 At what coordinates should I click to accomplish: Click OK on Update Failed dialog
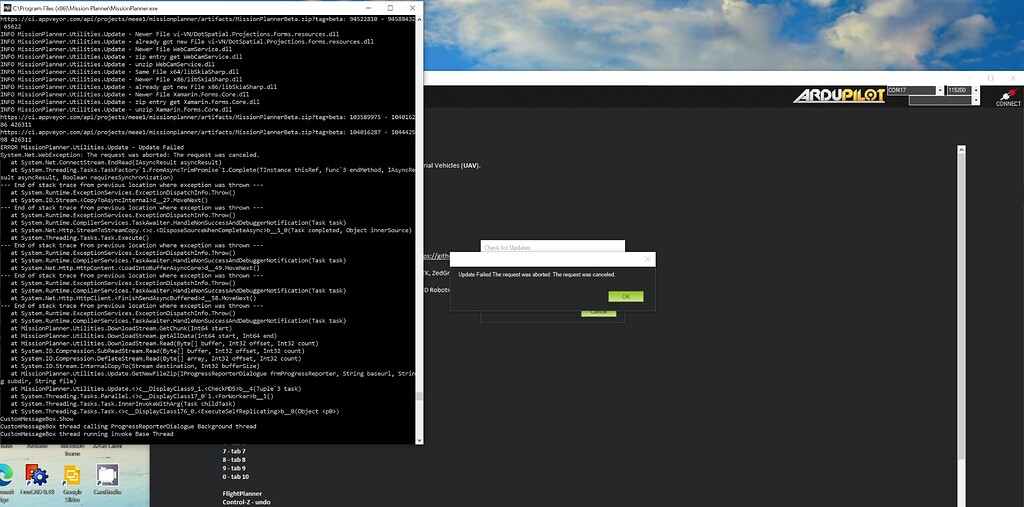coord(626,297)
